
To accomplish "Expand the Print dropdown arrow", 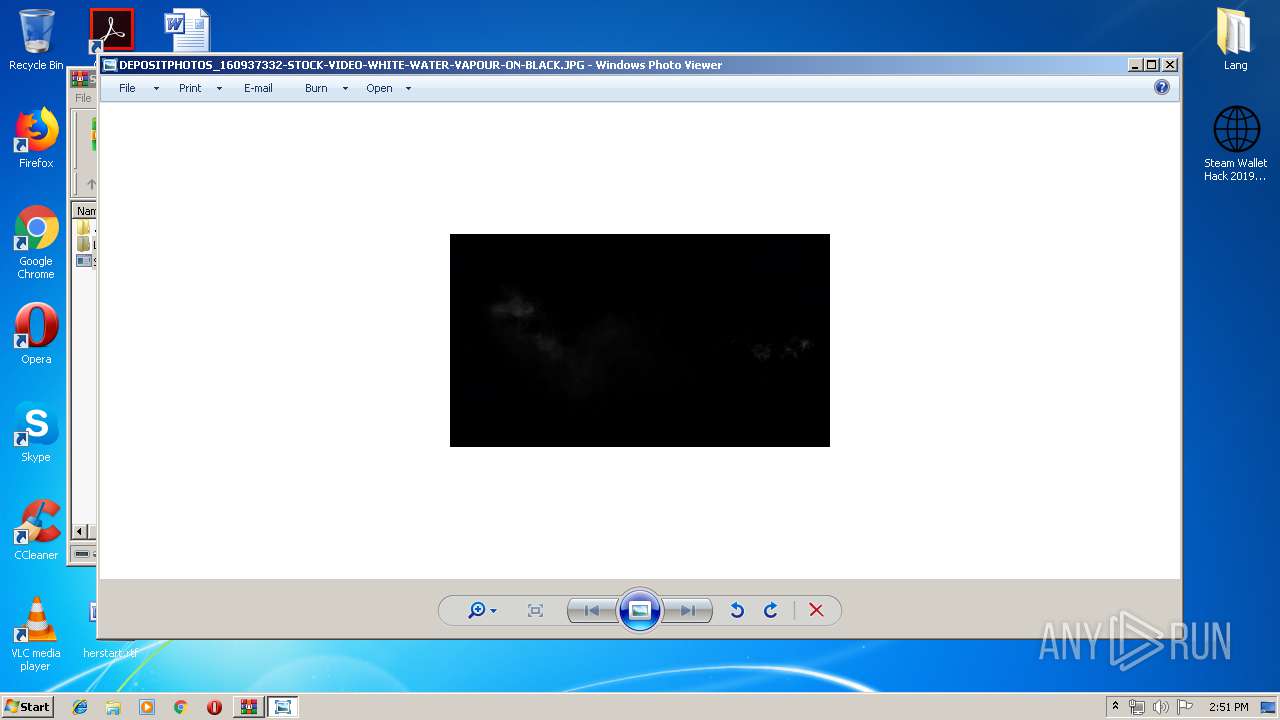I will [x=219, y=89].
